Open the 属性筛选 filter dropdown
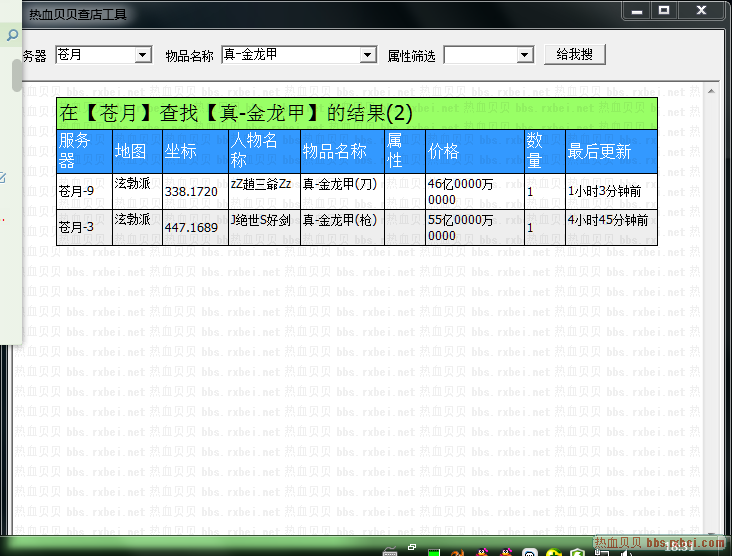Viewport: 732px width, 556px height. click(526, 55)
